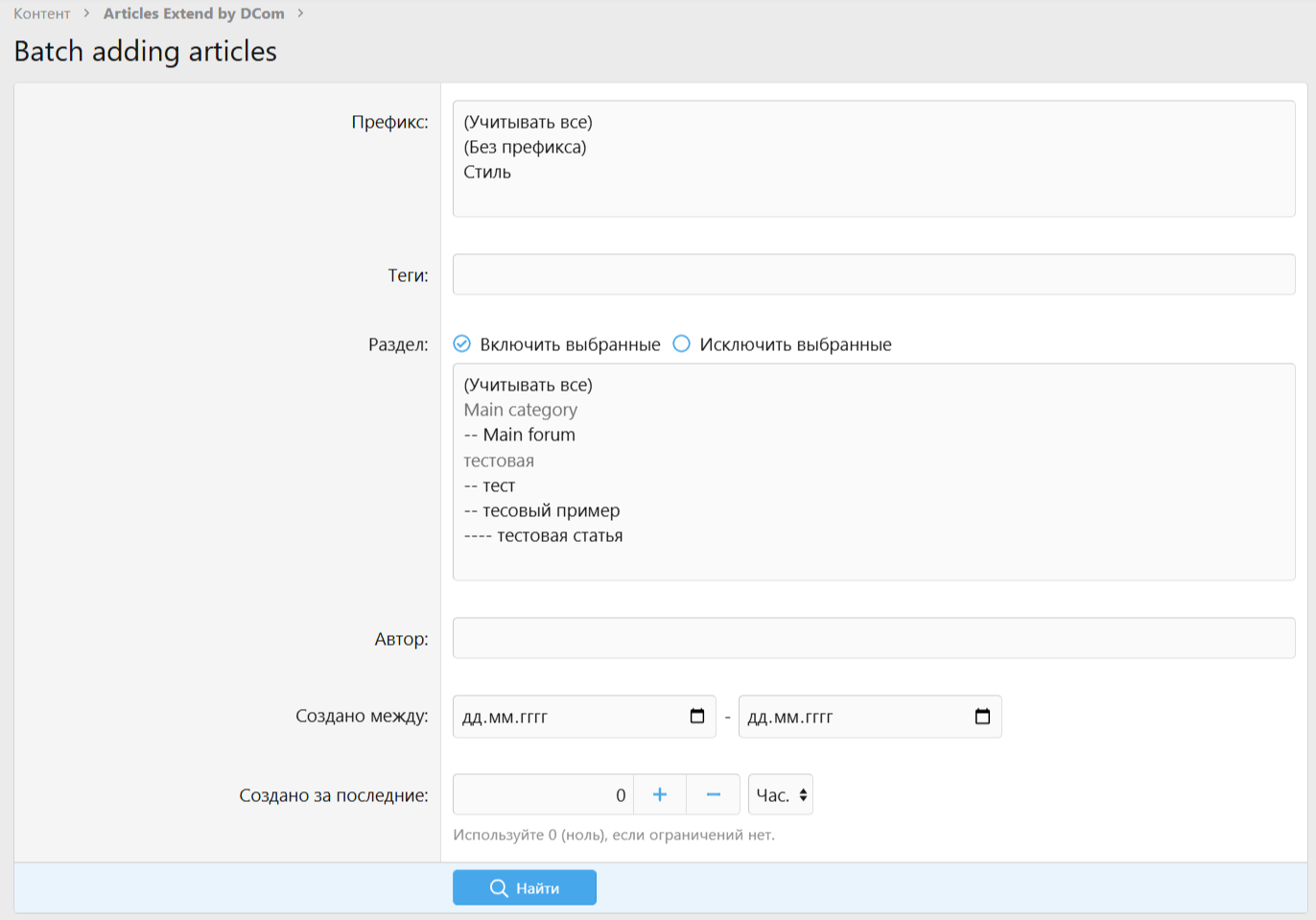Screen dimensions: 1316x920
Task: Select the 'Включить выбранные' radio option
Action: [x=462, y=344]
